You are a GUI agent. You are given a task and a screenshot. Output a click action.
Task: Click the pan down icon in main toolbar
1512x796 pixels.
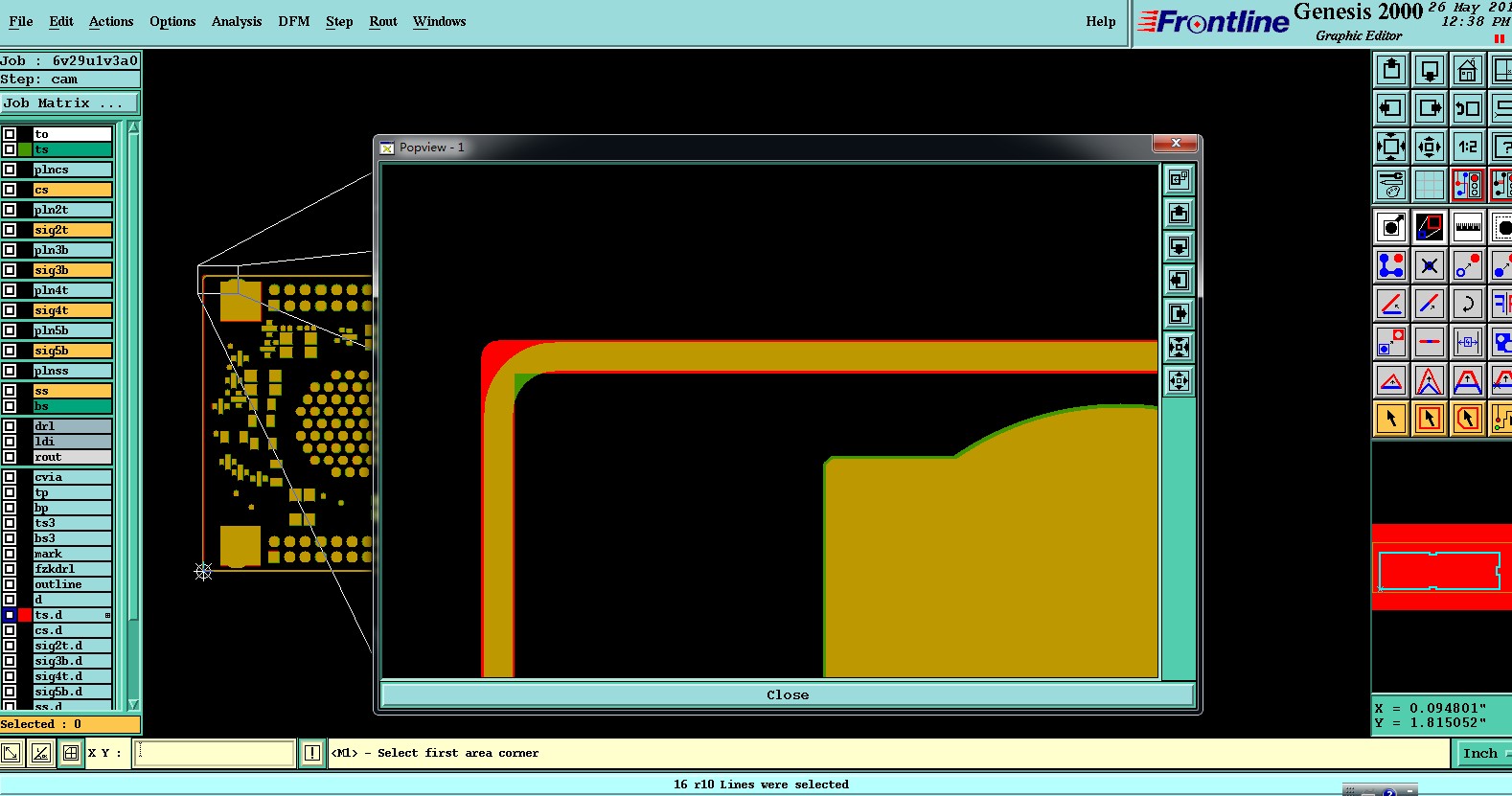point(1430,71)
